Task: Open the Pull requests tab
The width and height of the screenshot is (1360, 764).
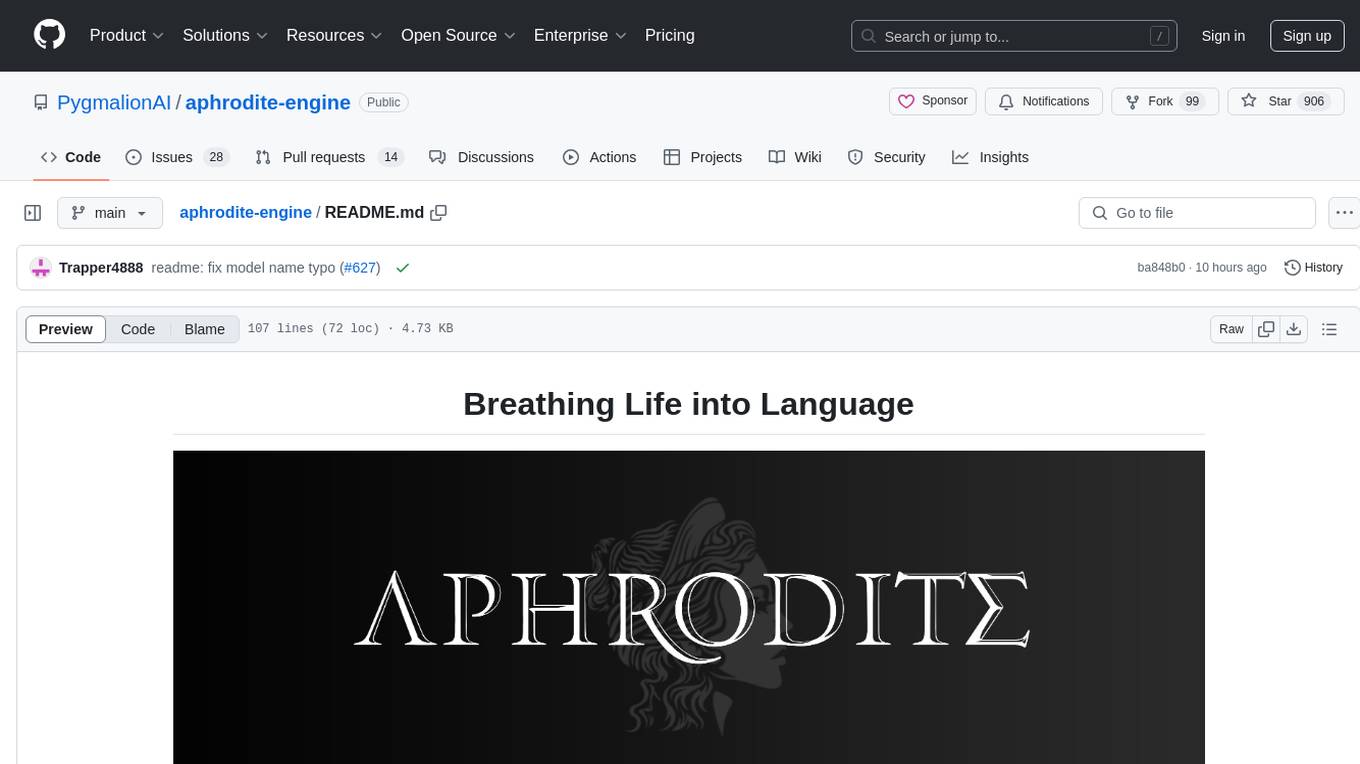Action: 329,157
